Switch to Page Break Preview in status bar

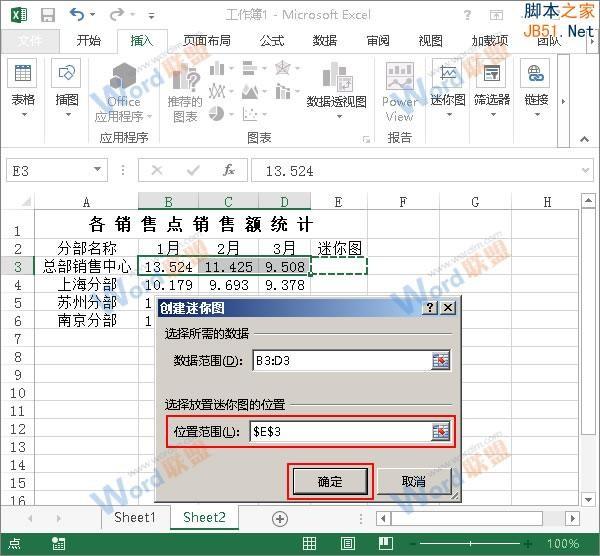click(386, 543)
